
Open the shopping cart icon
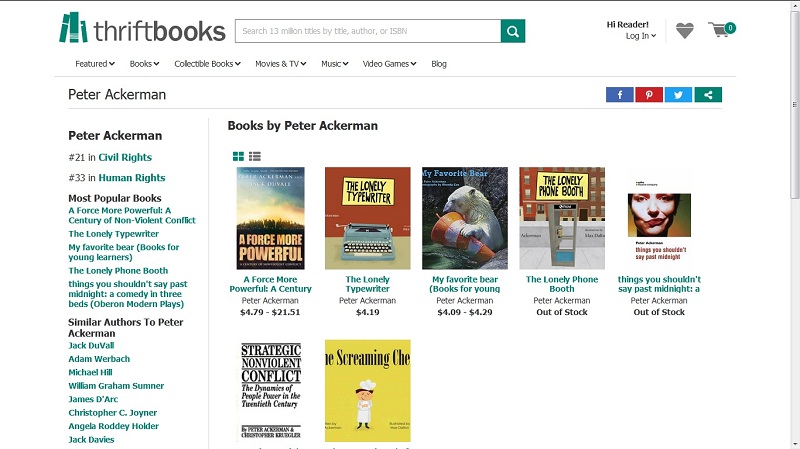pos(721,30)
